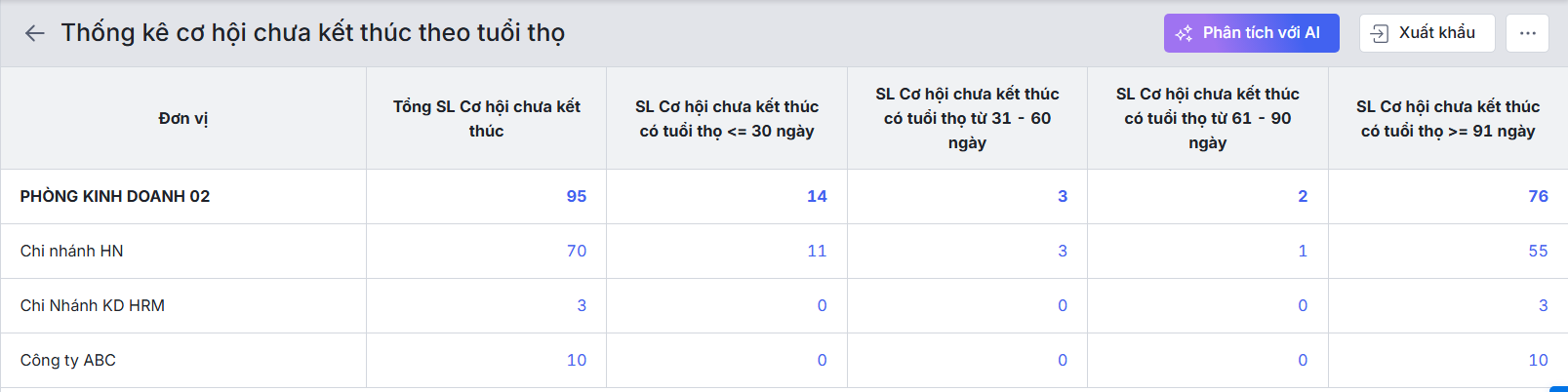Open the three-dots more options menu
Image resolution: width=1568 pixels, height=392 pixels.
click(x=1527, y=33)
